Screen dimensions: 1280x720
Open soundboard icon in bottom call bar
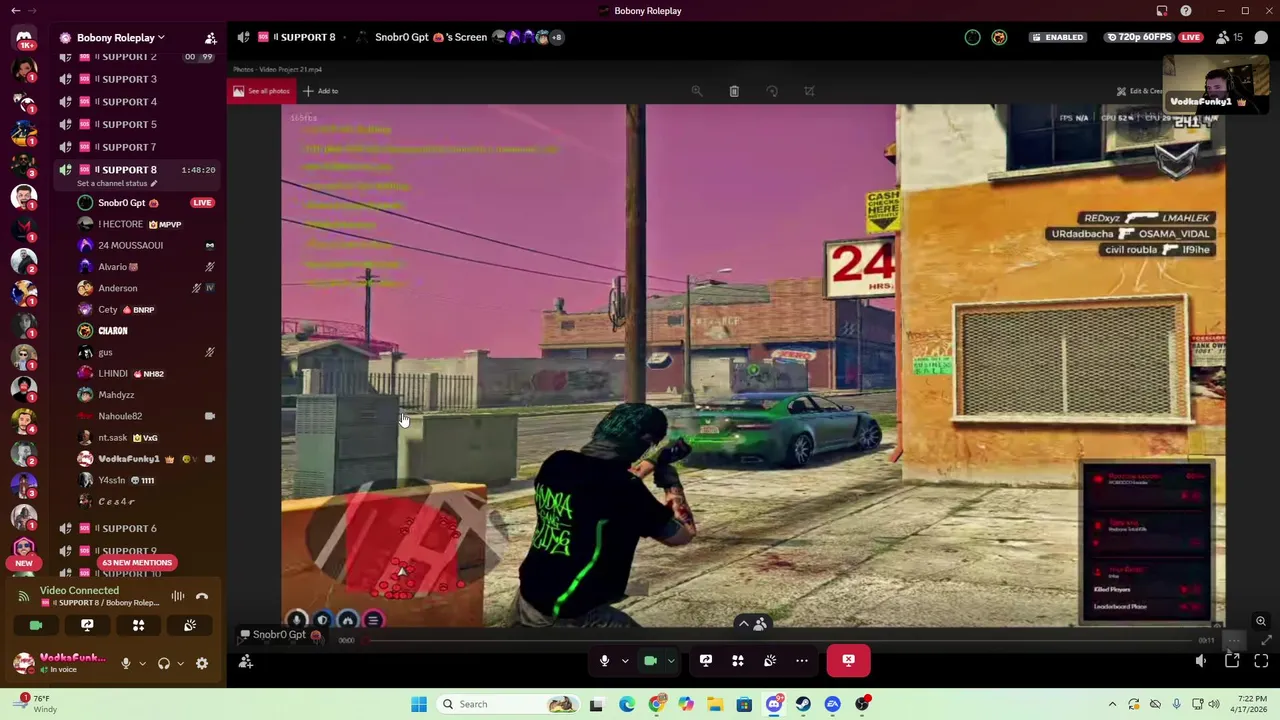[769, 660]
